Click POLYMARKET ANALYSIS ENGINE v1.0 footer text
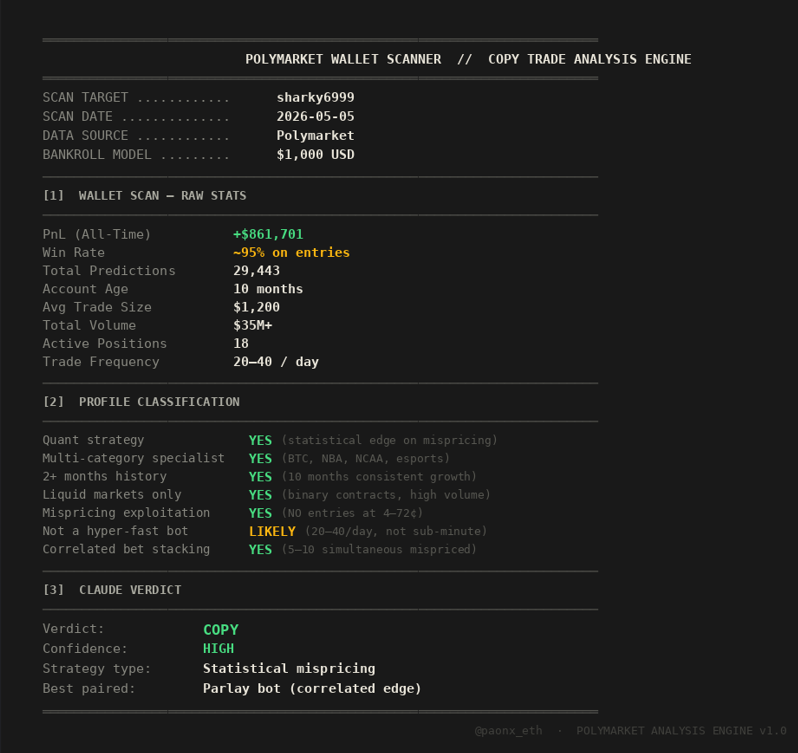 (681, 731)
